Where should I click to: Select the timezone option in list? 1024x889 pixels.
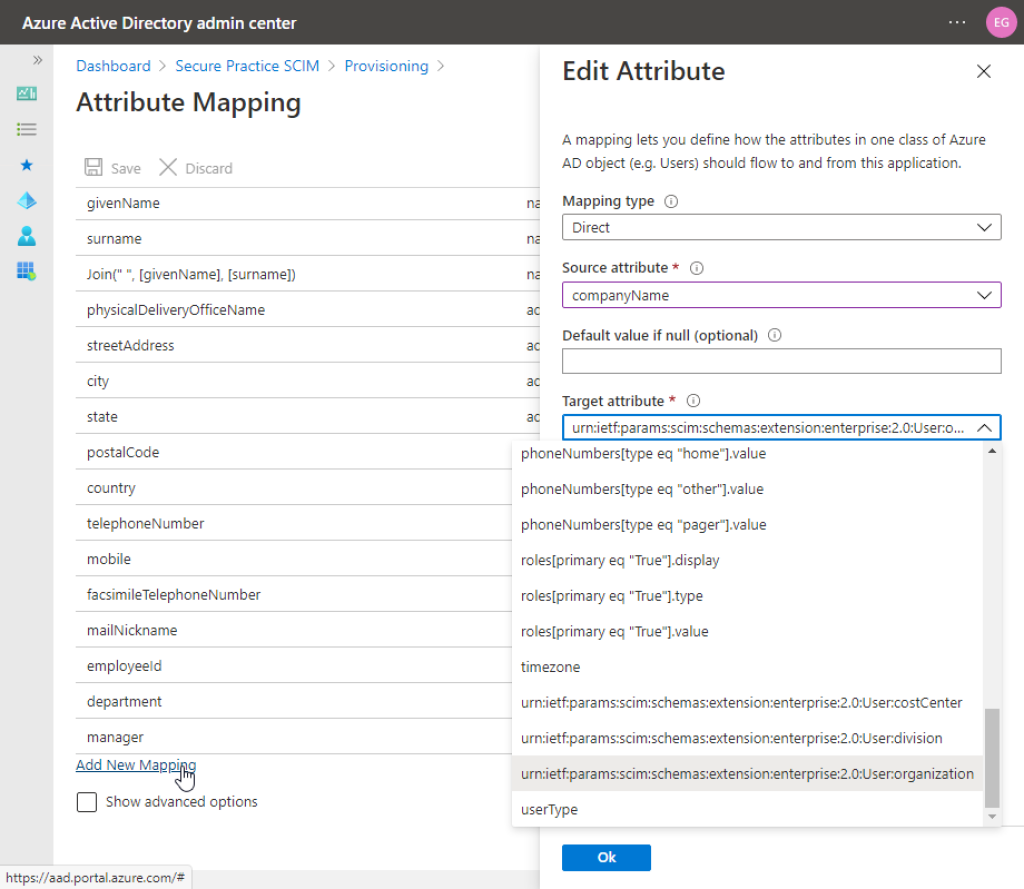pyautogui.click(x=550, y=667)
